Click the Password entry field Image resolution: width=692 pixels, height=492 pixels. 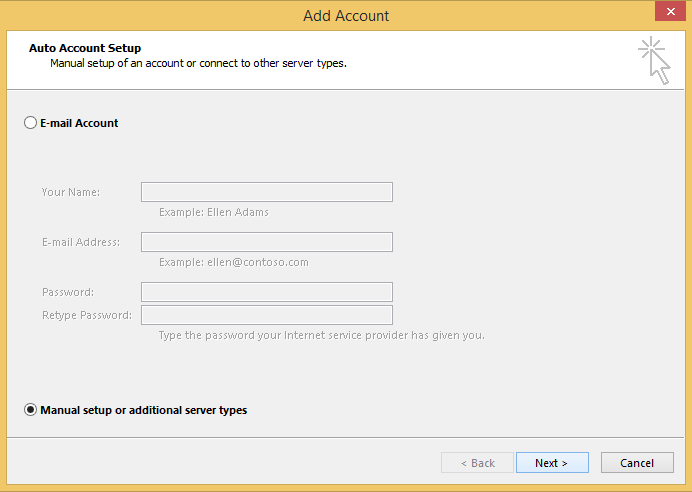point(266,292)
